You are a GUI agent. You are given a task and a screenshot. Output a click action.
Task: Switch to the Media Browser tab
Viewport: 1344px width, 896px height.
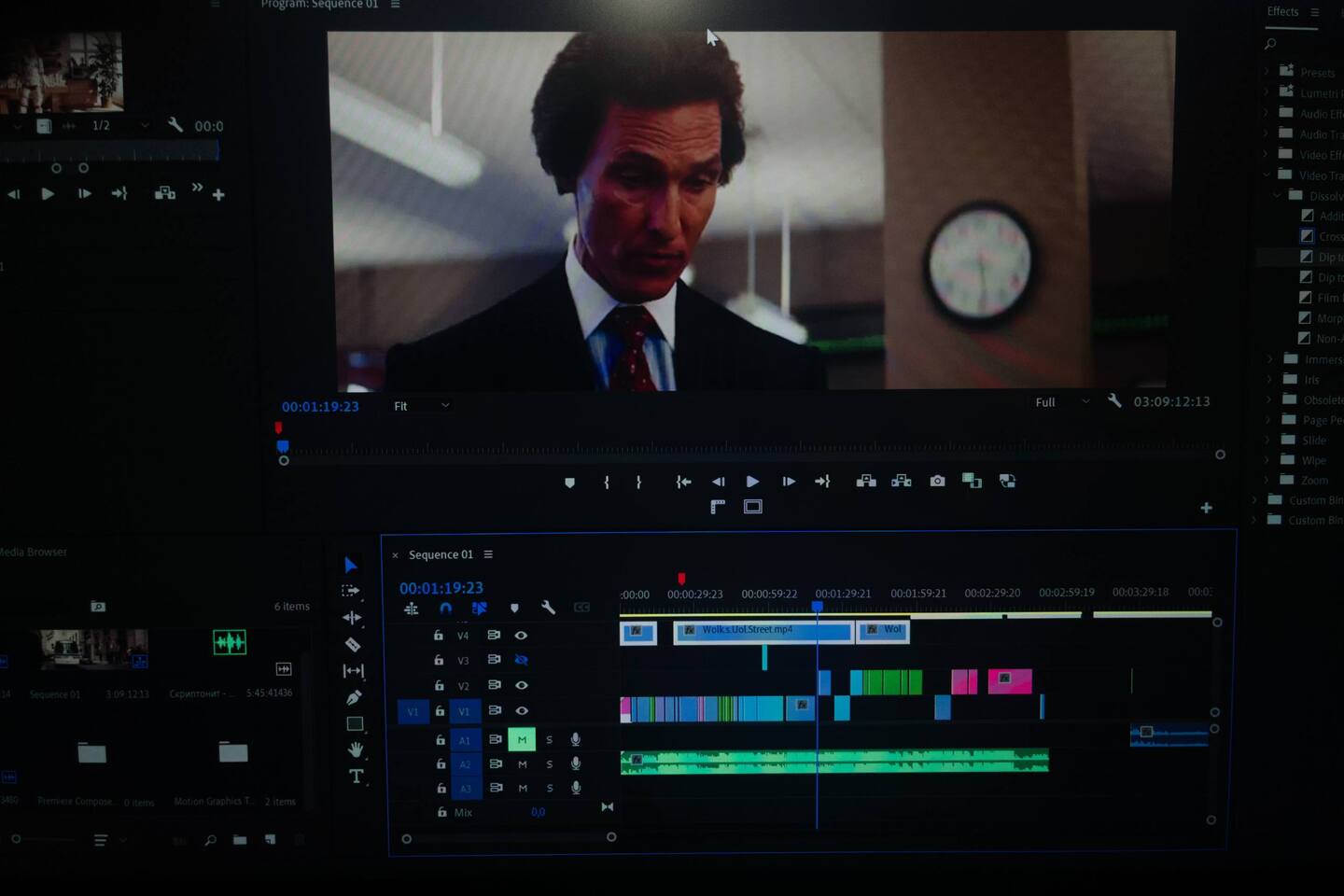pyautogui.click(x=34, y=552)
